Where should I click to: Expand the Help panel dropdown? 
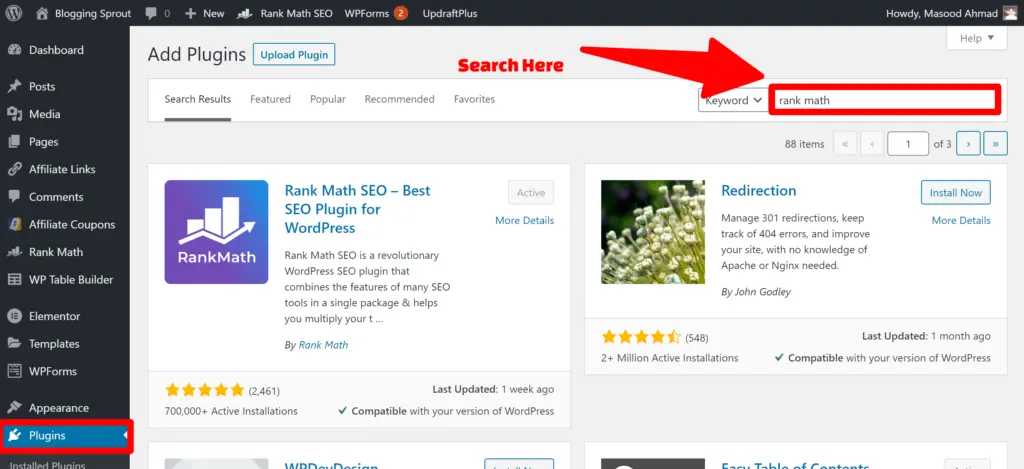977,39
